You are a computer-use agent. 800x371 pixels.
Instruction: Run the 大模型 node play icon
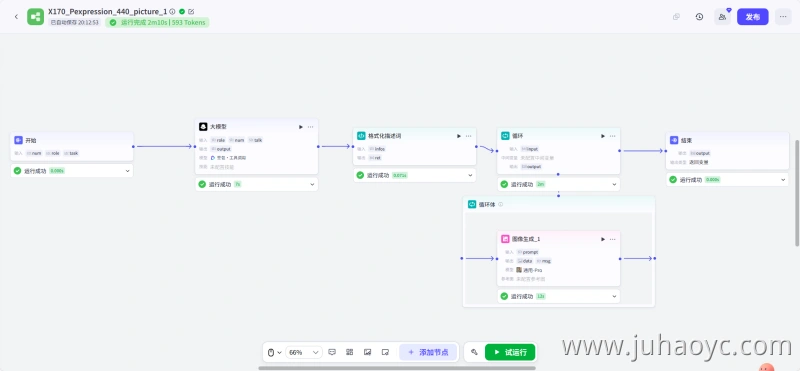(301, 127)
